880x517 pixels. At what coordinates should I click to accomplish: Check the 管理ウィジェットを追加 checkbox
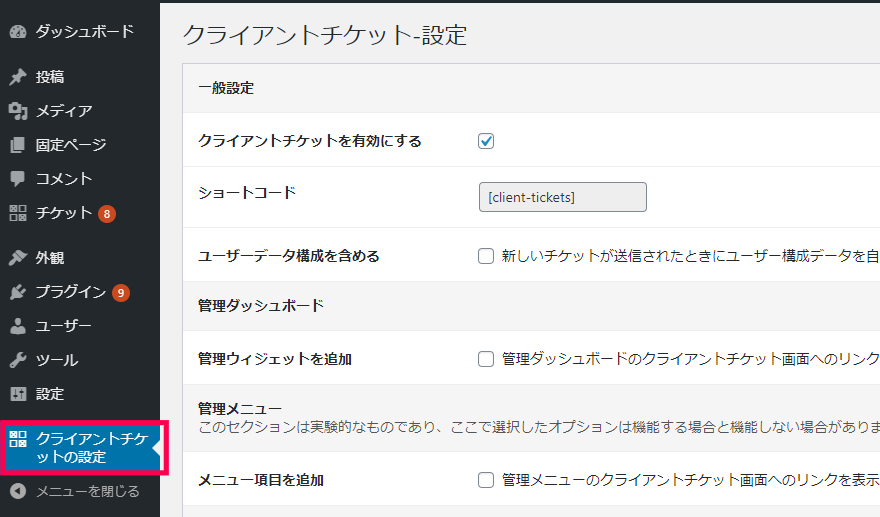(486, 359)
